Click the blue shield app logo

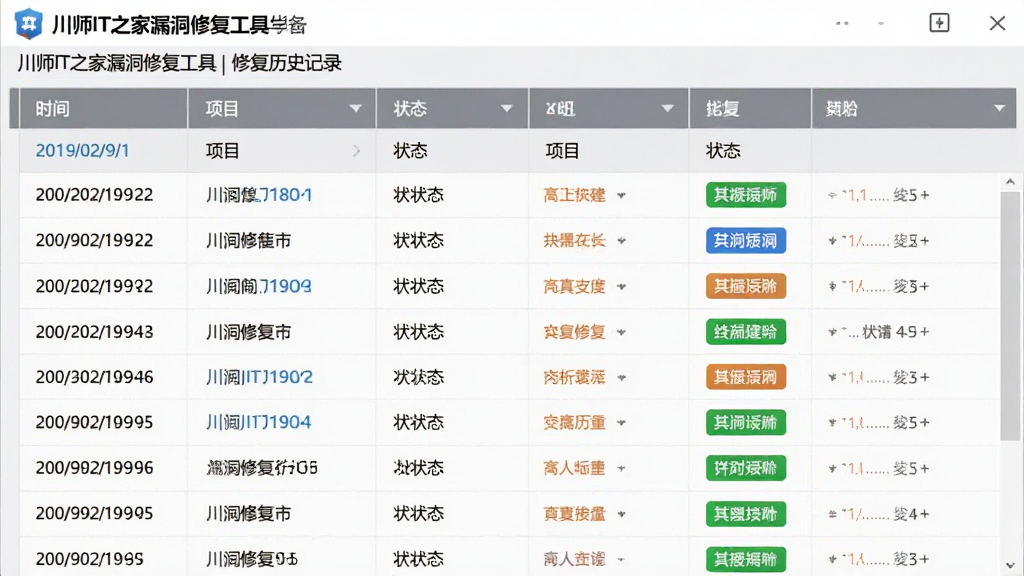pos(28,24)
